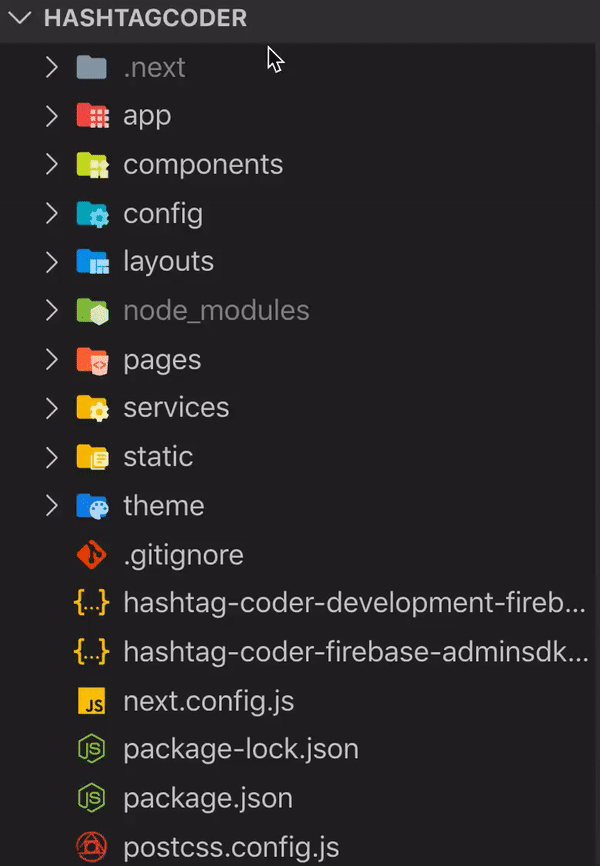The width and height of the screenshot is (600, 866).
Task: Open the .gitignore file
Action: coord(183,555)
